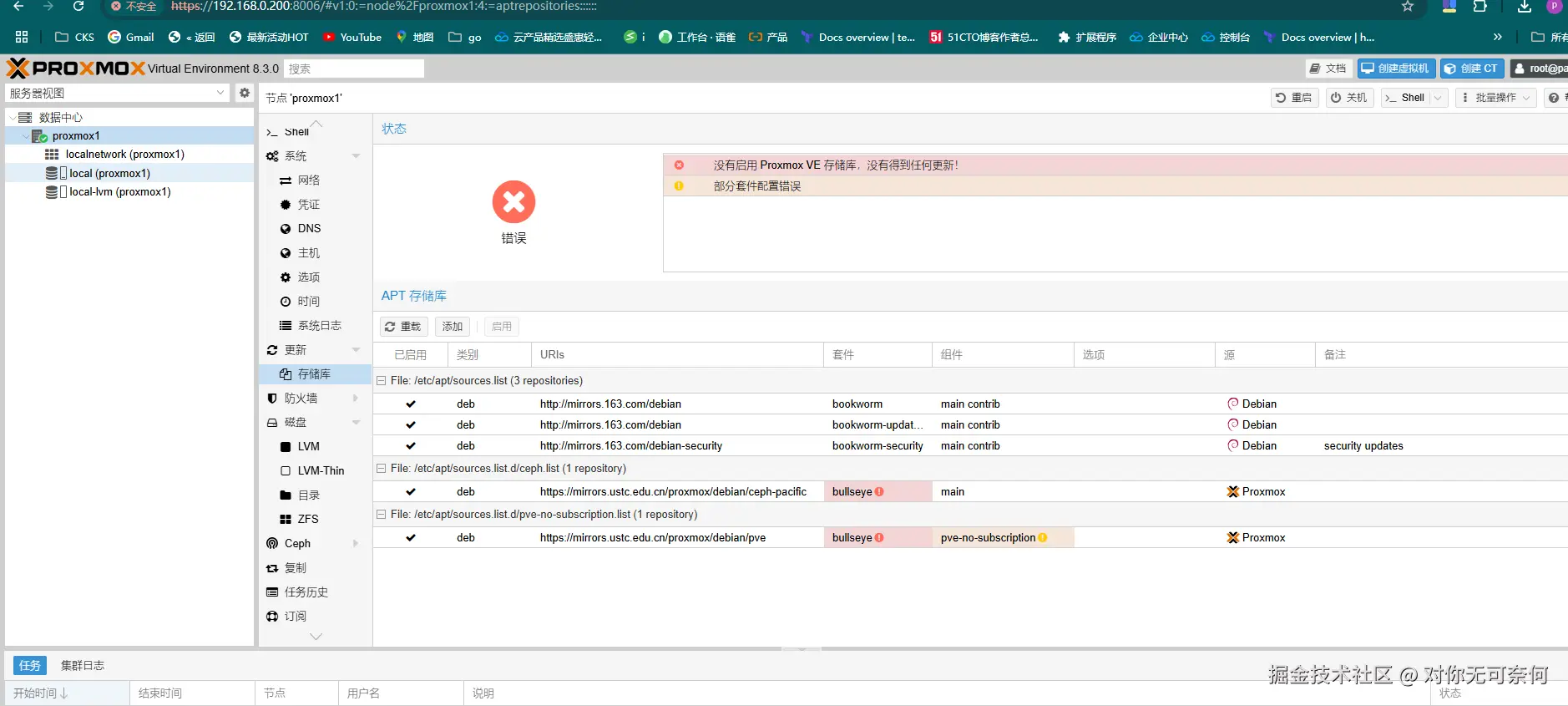Click the LVM-Thin outline icon
This screenshot has width=1568, height=706.
[286, 471]
